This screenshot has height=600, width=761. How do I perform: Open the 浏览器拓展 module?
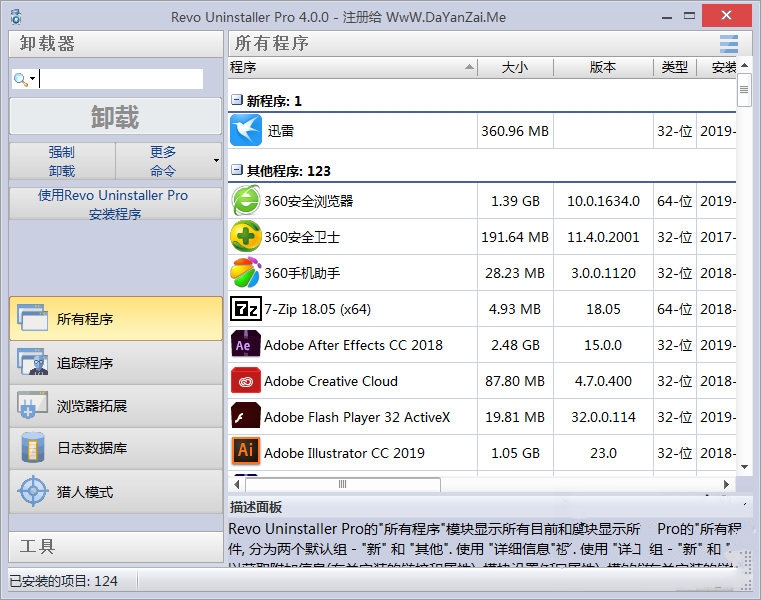click(x=116, y=405)
